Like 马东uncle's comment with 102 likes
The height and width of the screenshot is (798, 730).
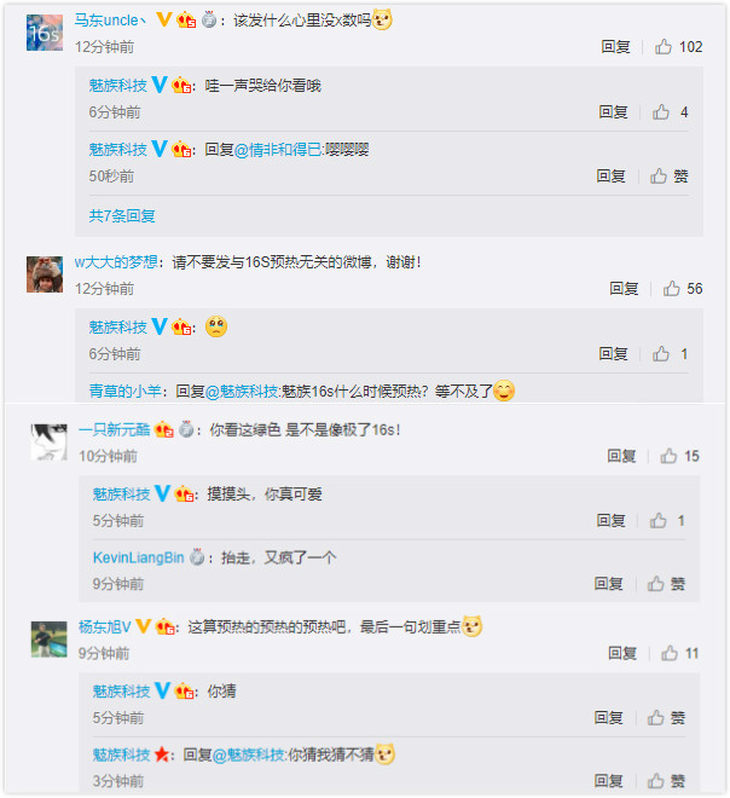click(x=663, y=47)
